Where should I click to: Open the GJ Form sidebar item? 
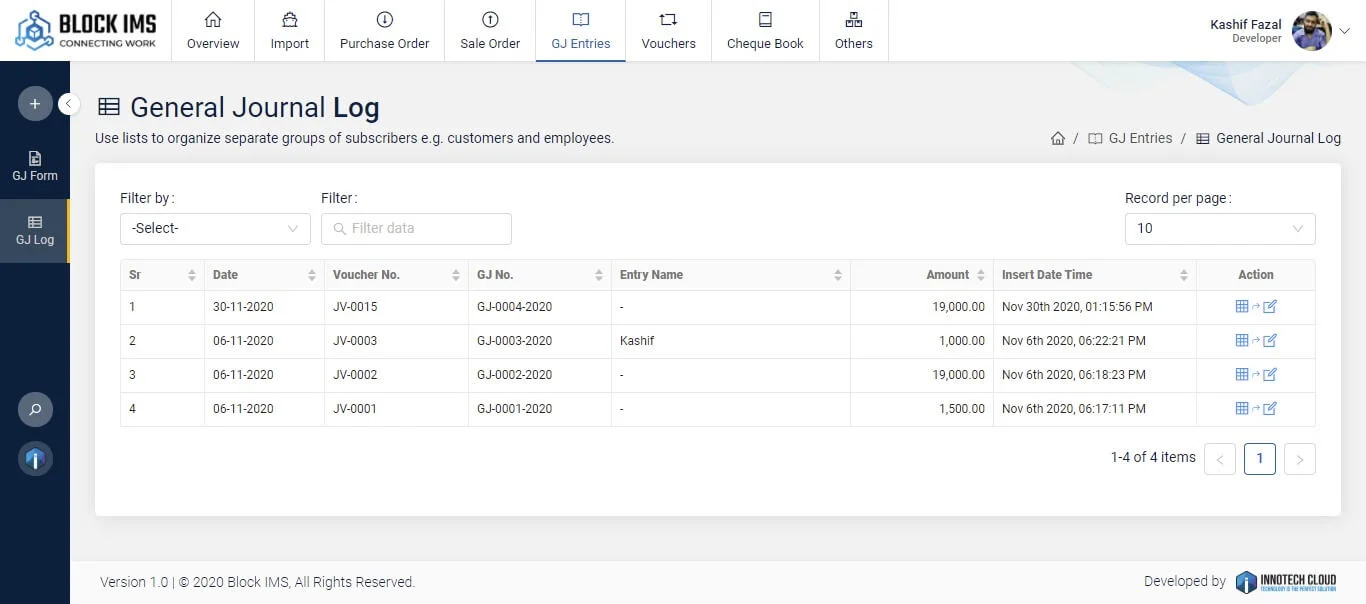pos(35,166)
